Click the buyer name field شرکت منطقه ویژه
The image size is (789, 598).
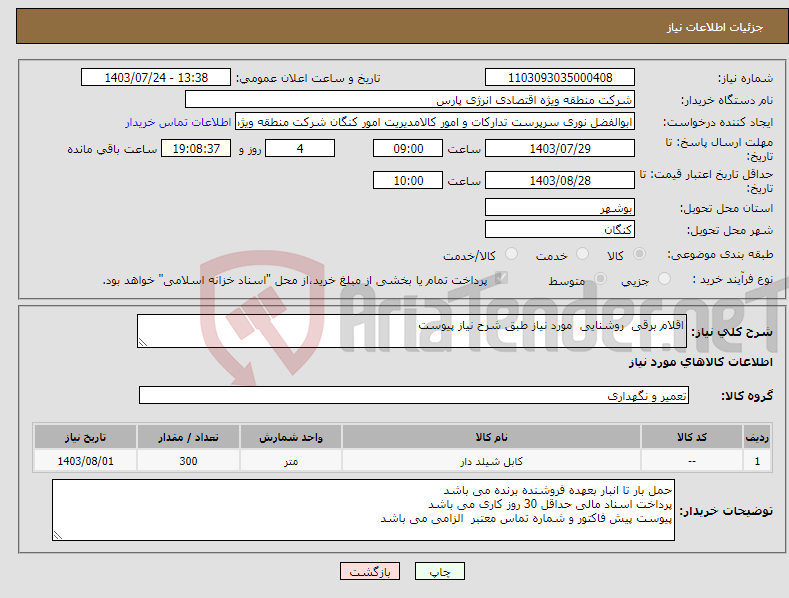coord(410,100)
